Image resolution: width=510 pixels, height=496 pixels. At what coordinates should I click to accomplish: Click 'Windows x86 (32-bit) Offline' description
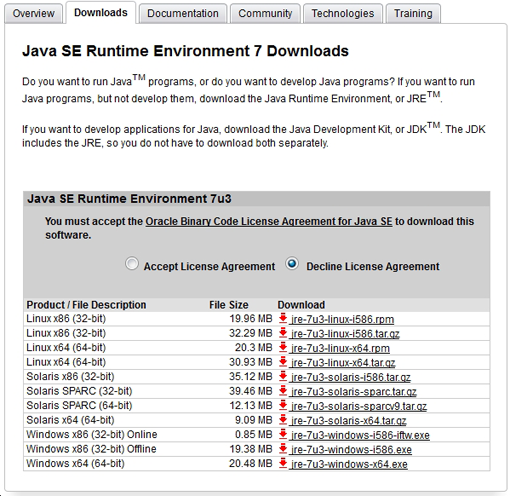point(91,449)
